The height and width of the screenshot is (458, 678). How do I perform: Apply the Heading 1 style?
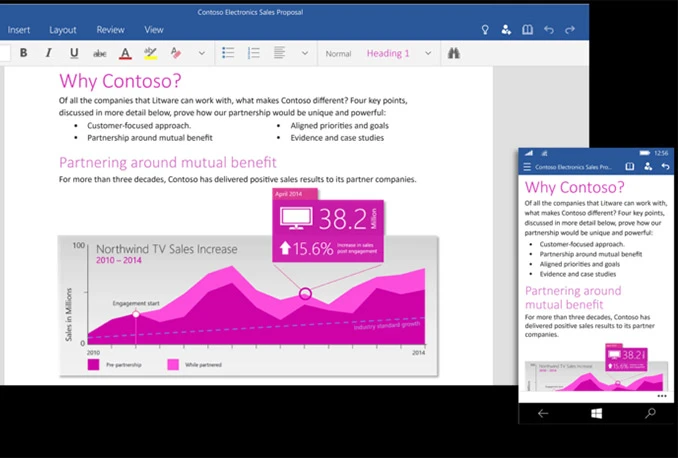pos(388,53)
